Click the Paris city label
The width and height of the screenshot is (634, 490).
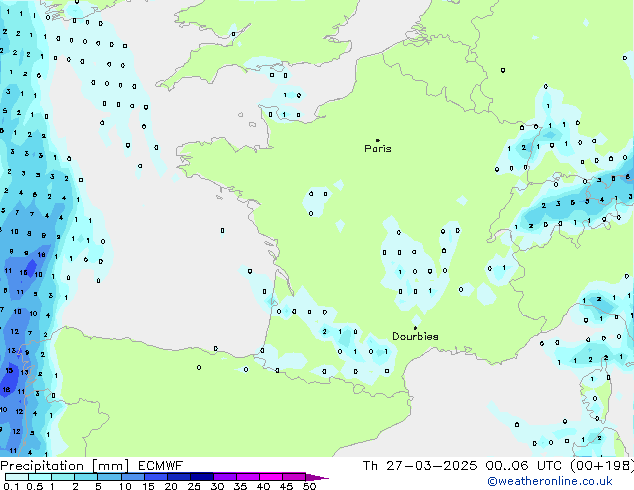pos(378,149)
